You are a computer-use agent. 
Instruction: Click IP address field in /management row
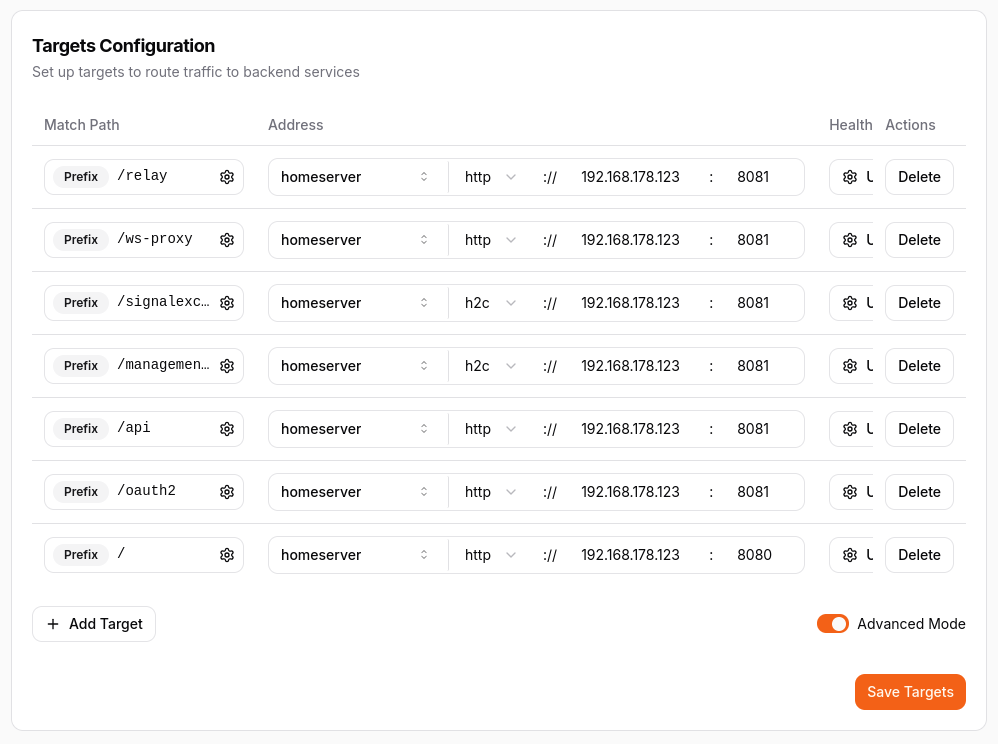[x=630, y=366]
